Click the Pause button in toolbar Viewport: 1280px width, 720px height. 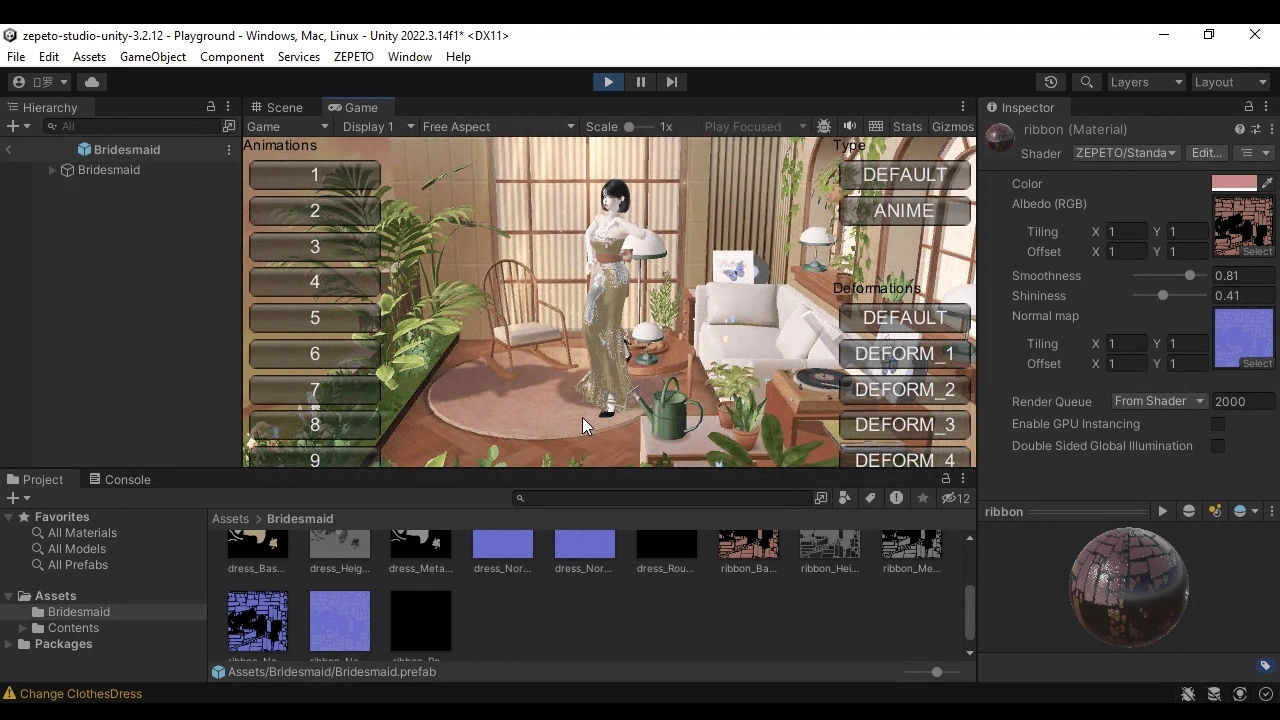640,82
